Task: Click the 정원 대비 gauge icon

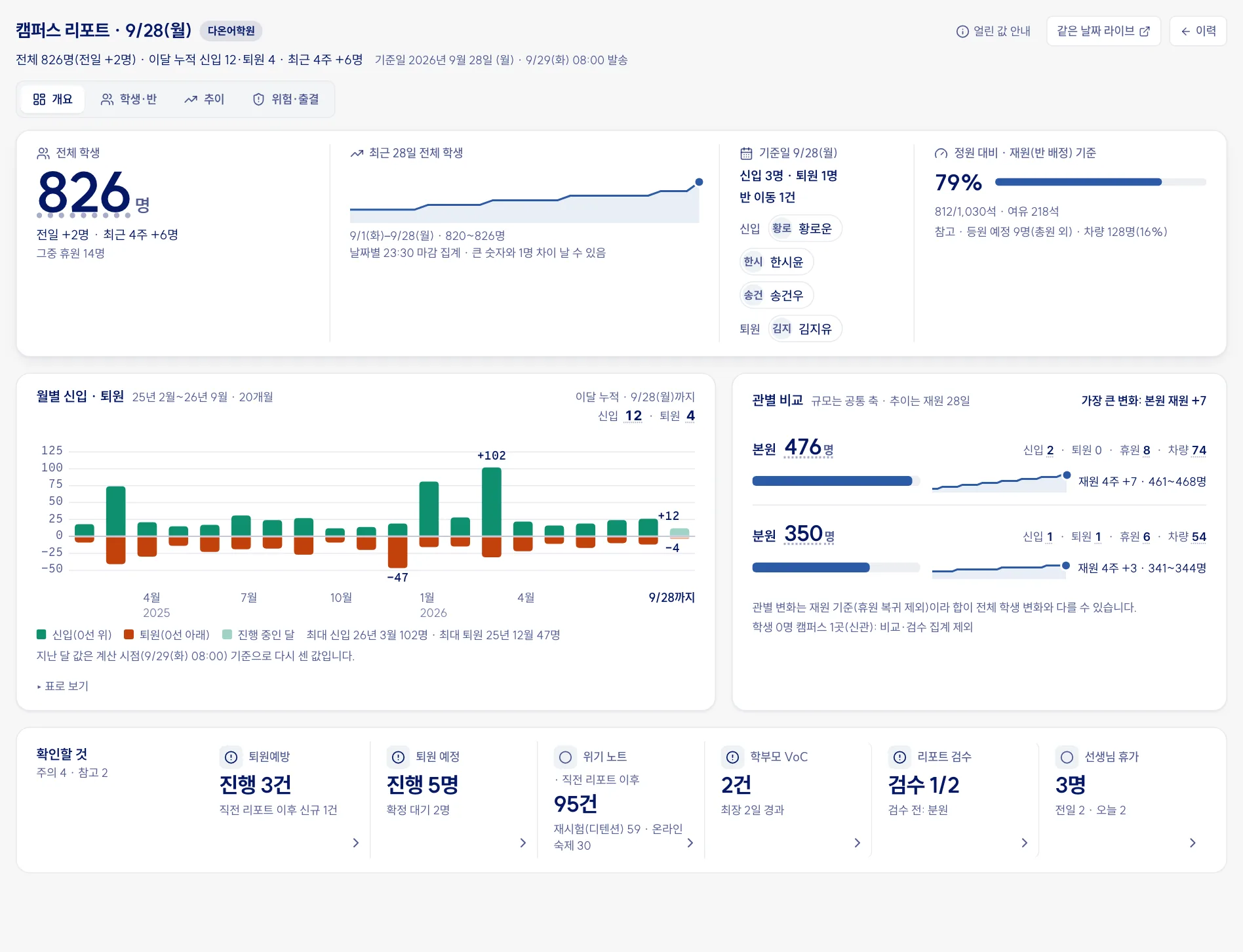Action: coord(941,153)
